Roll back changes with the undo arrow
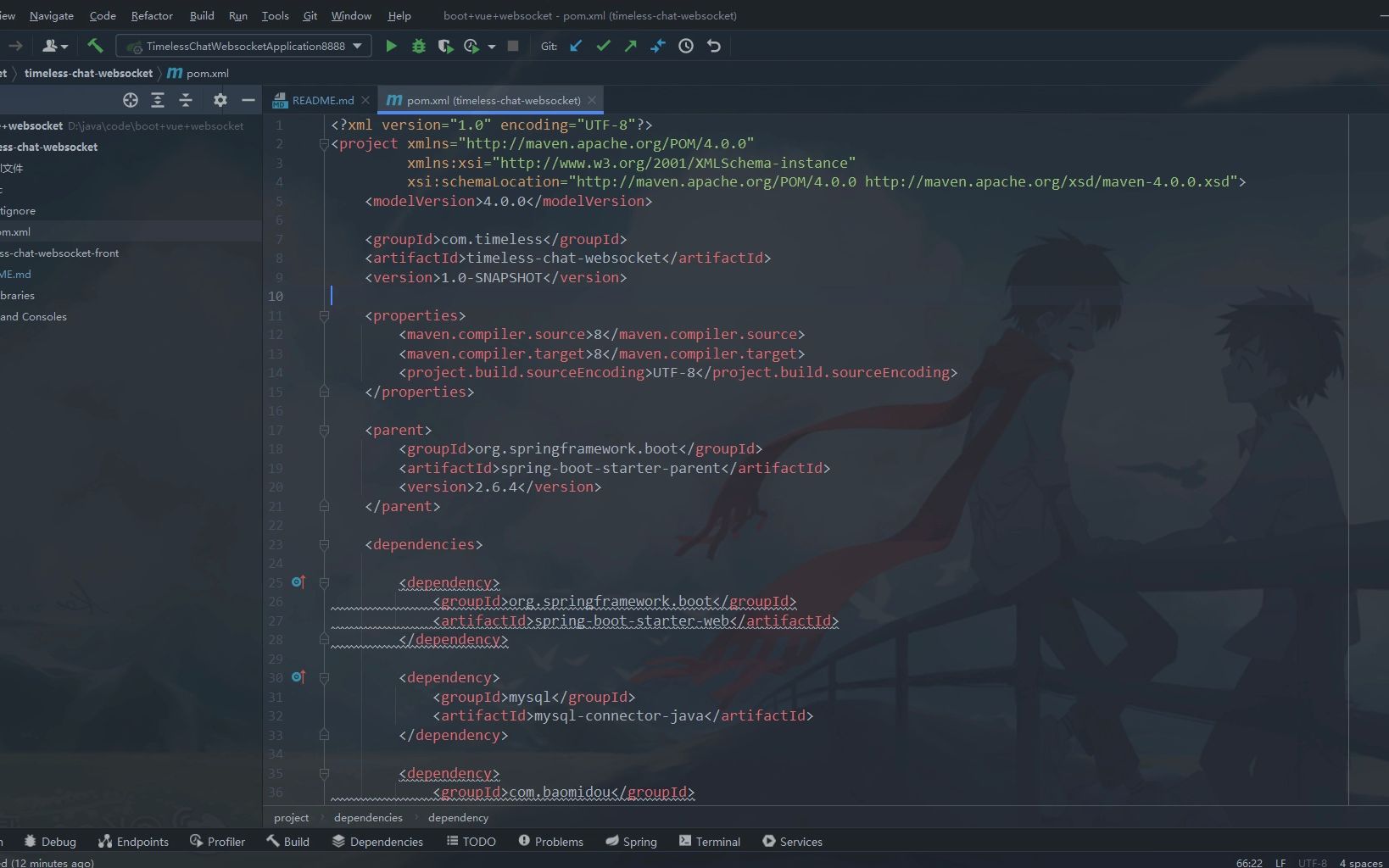1389x868 pixels. (713, 46)
